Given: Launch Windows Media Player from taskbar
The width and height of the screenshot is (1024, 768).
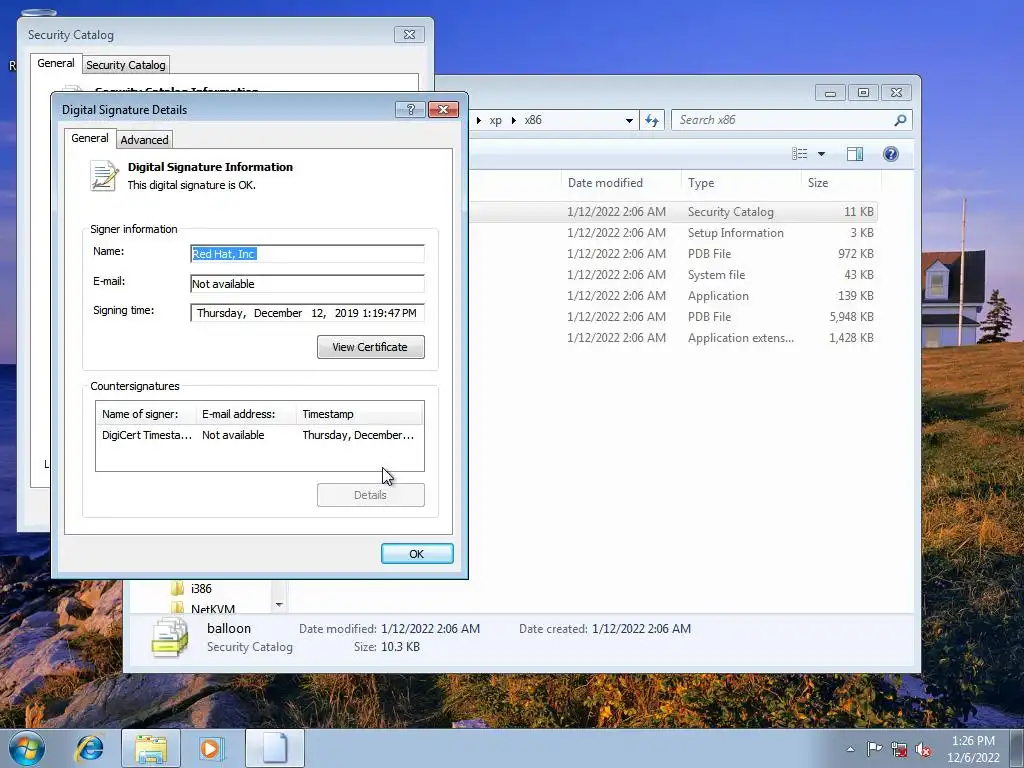Looking at the screenshot, I should point(211,748).
